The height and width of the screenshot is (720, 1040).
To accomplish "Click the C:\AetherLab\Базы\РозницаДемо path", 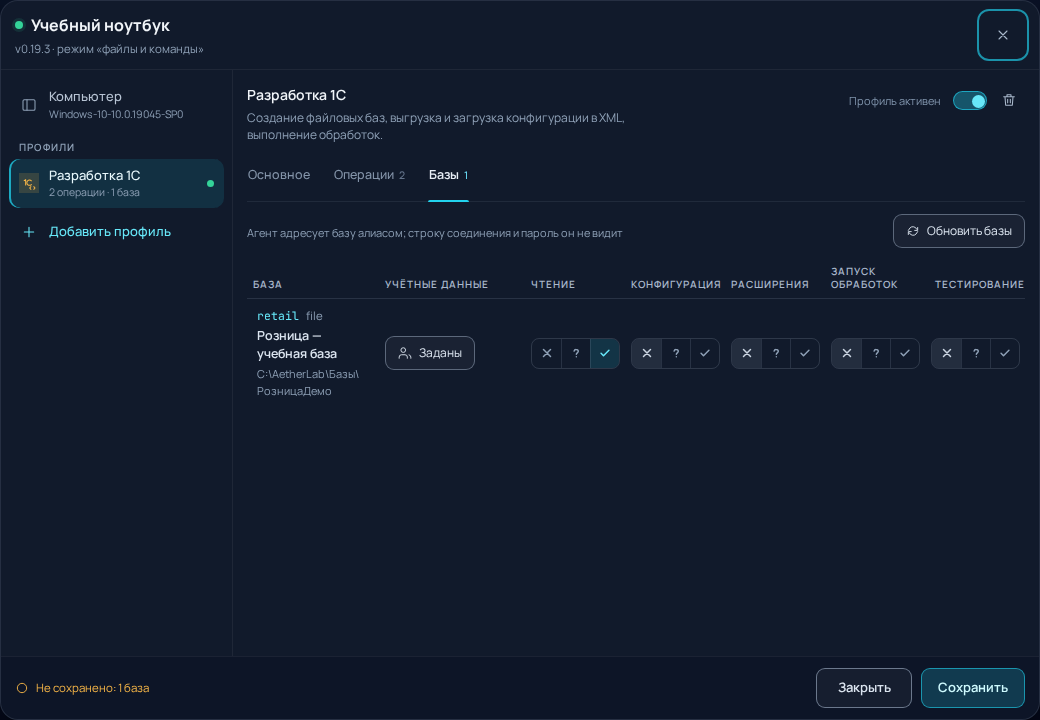I will (308, 383).
